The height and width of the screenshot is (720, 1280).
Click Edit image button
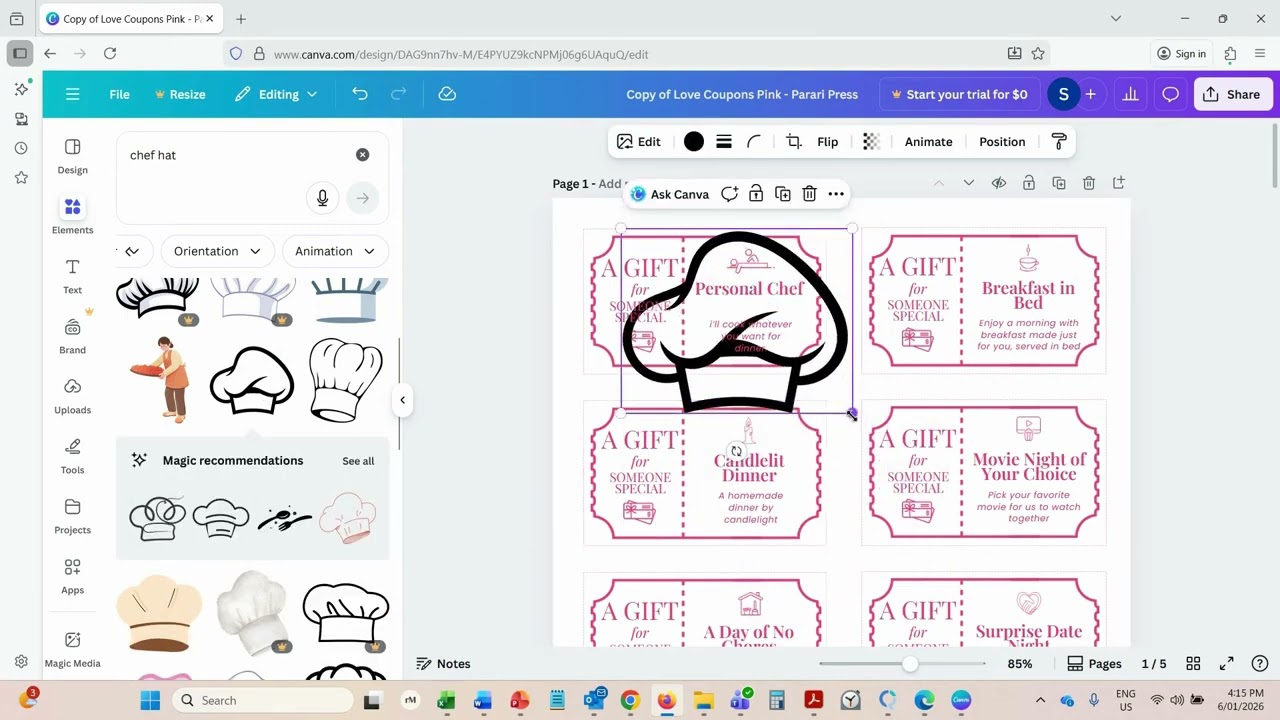[639, 142]
